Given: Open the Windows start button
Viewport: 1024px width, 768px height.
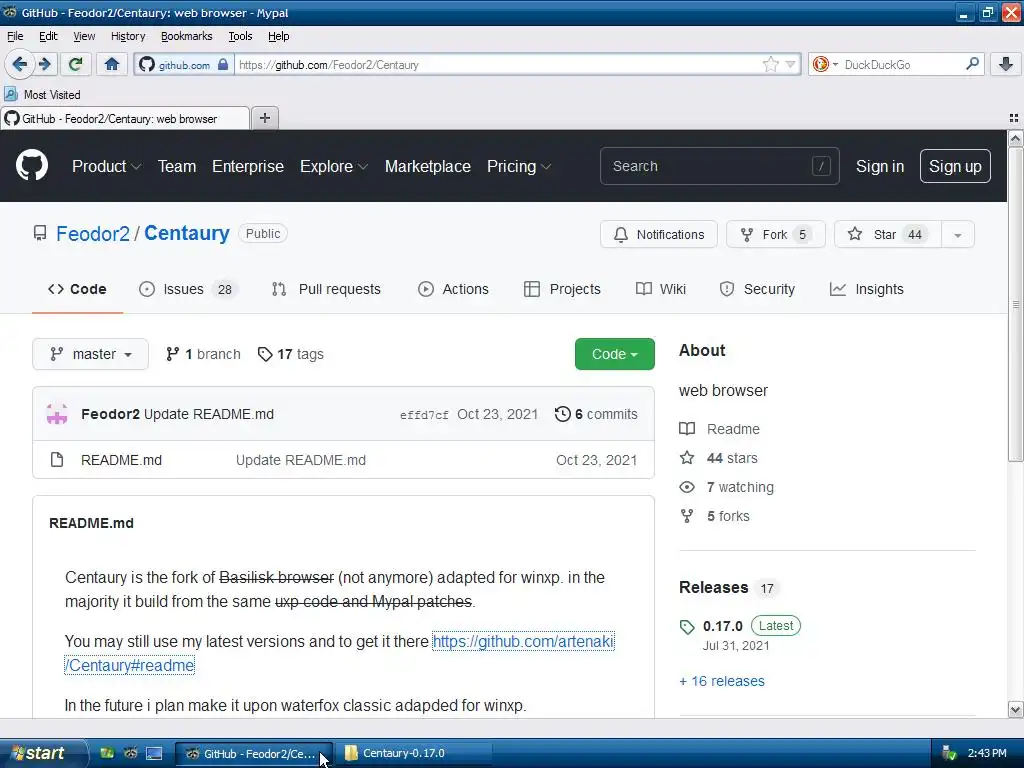Looking at the screenshot, I should tap(43, 754).
